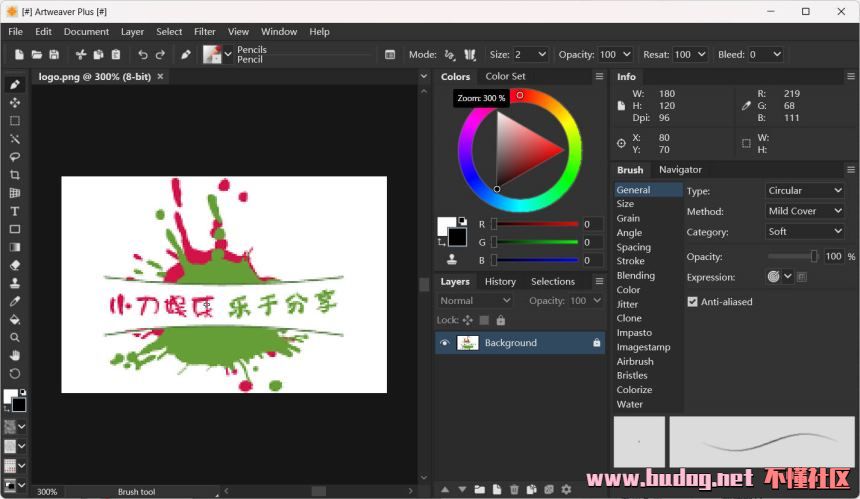Select the Text tool
Viewport: 860px width, 499px height.
[x=15, y=211]
